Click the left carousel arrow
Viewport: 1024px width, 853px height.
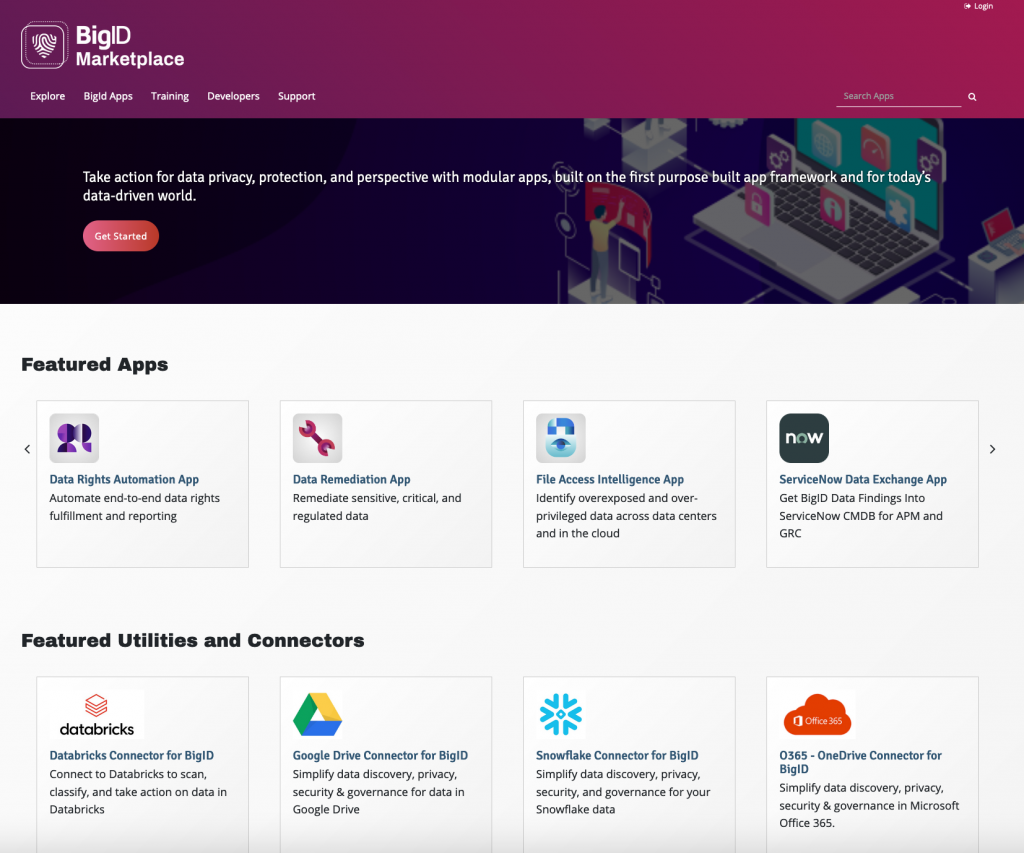click(28, 449)
